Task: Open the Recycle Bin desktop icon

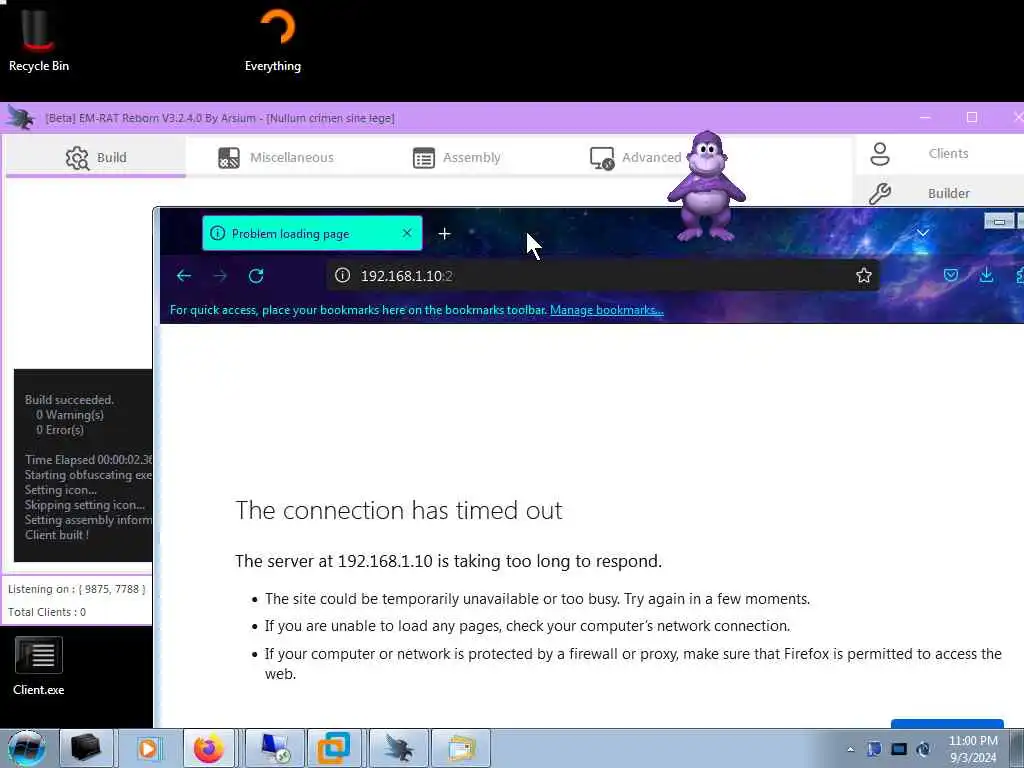Action: [x=39, y=38]
